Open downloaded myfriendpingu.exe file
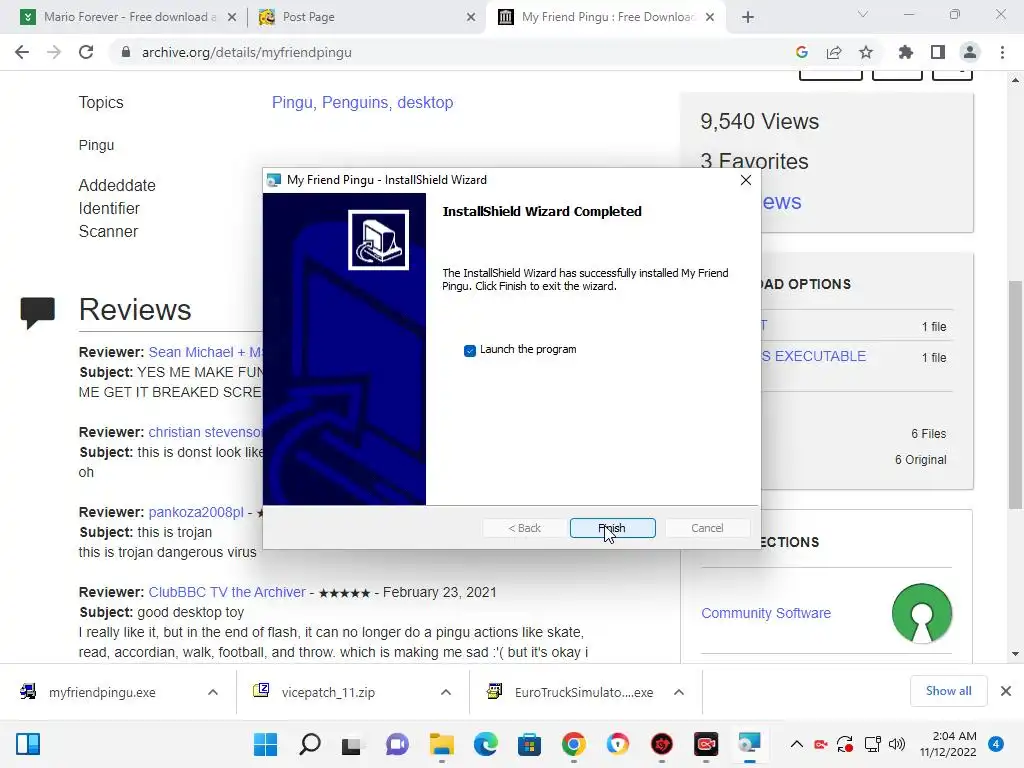This screenshot has height=768, width=1024. (101, 692)
